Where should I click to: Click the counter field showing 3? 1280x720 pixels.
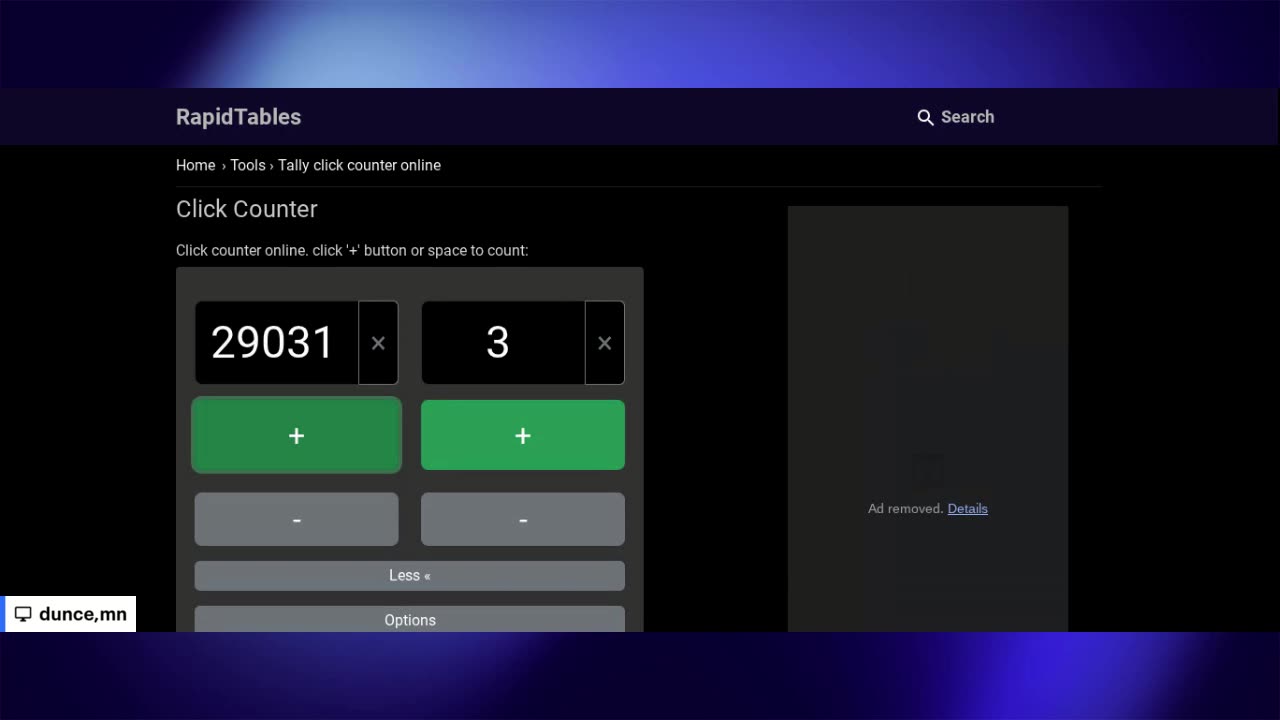pos(503,343)
